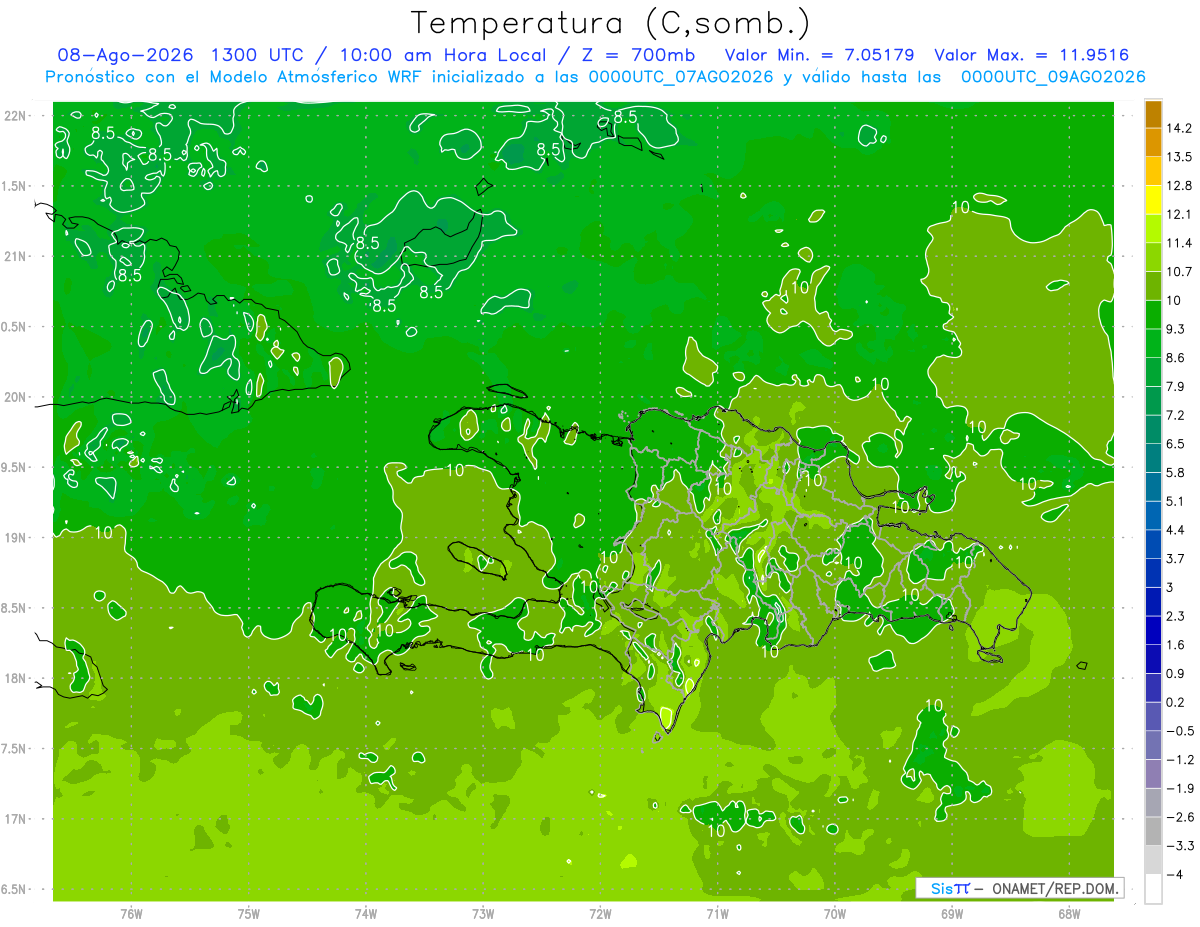Click the 12.8 value in the legend
Screen dimensions: 1200x927
click(1178, 185)
